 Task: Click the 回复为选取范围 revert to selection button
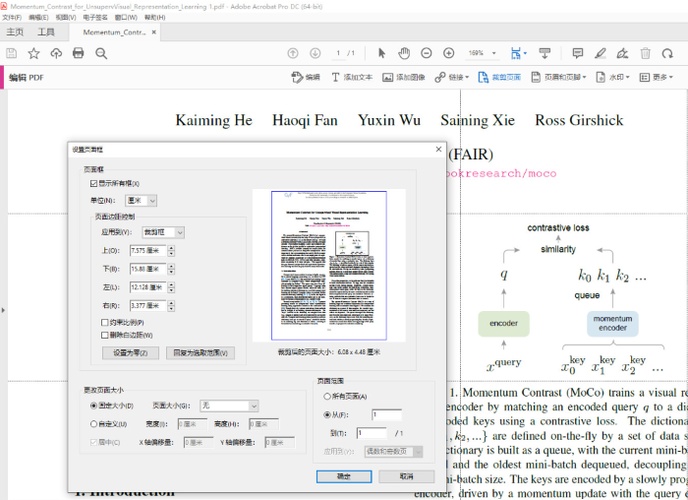[x=201, y=353]
